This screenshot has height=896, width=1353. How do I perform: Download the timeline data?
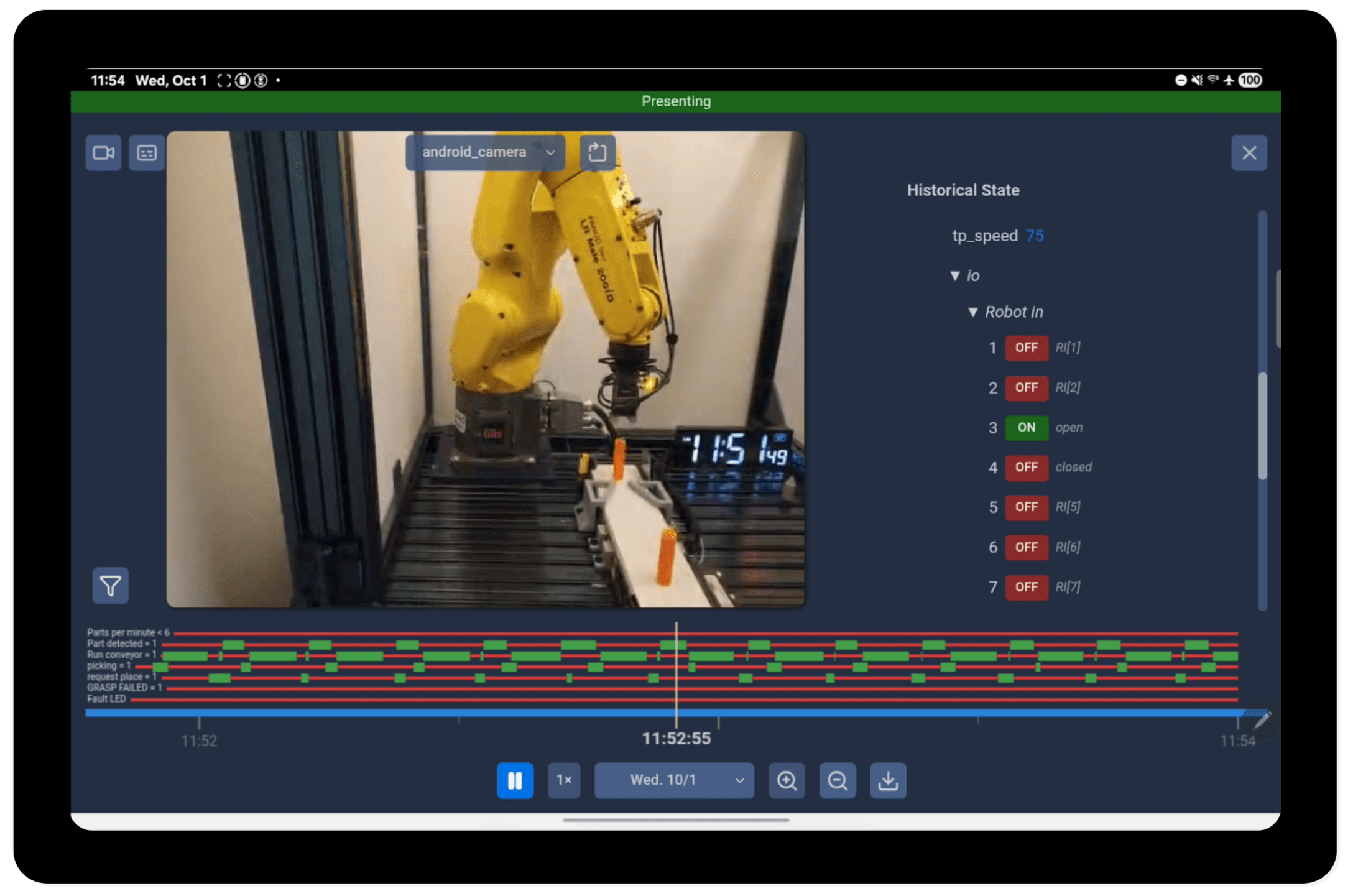[x=888, y=780]
